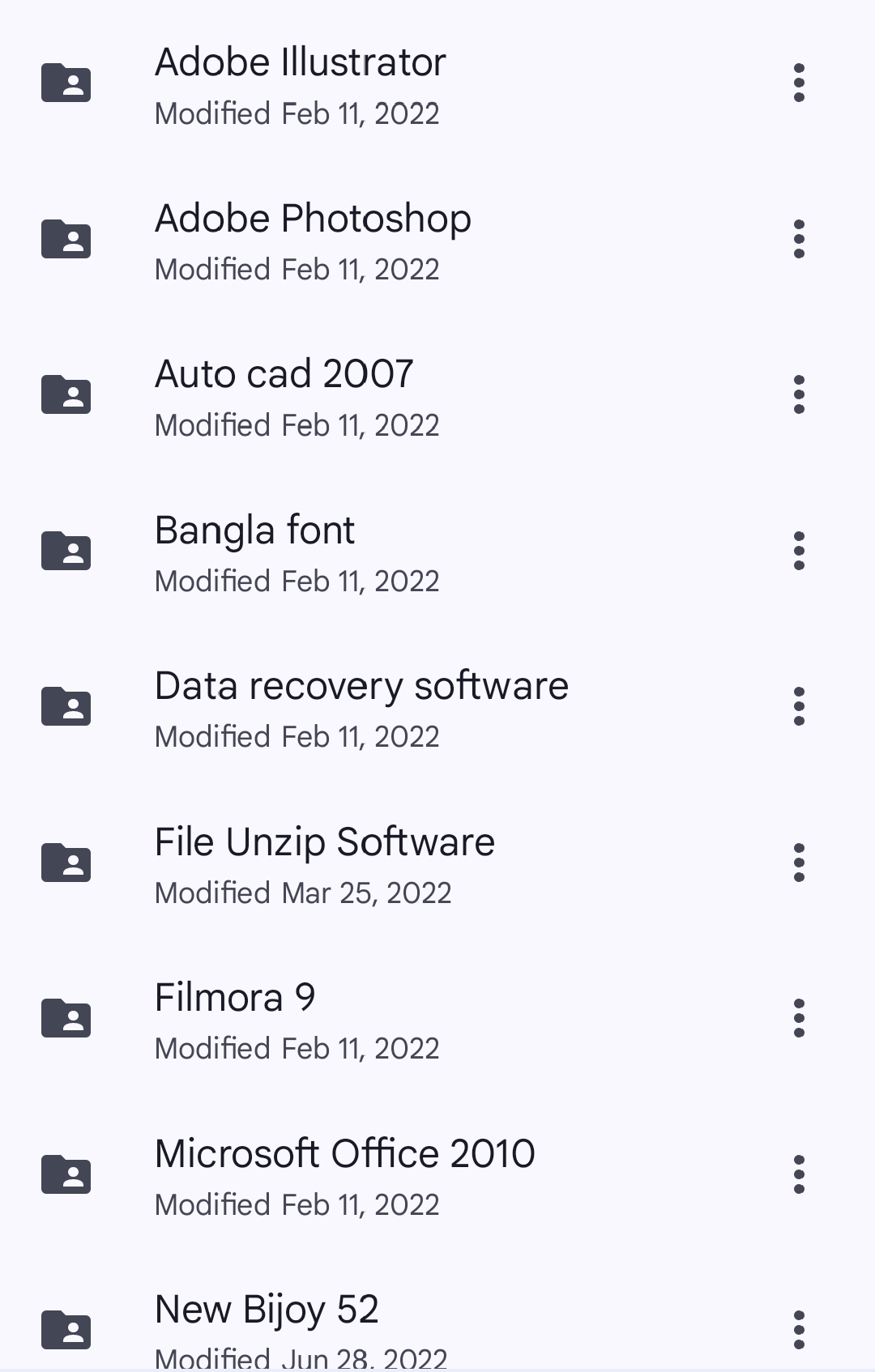875x1372 pixels.
Task: Select the Bangla font folder name
Action: coord(254,531)
